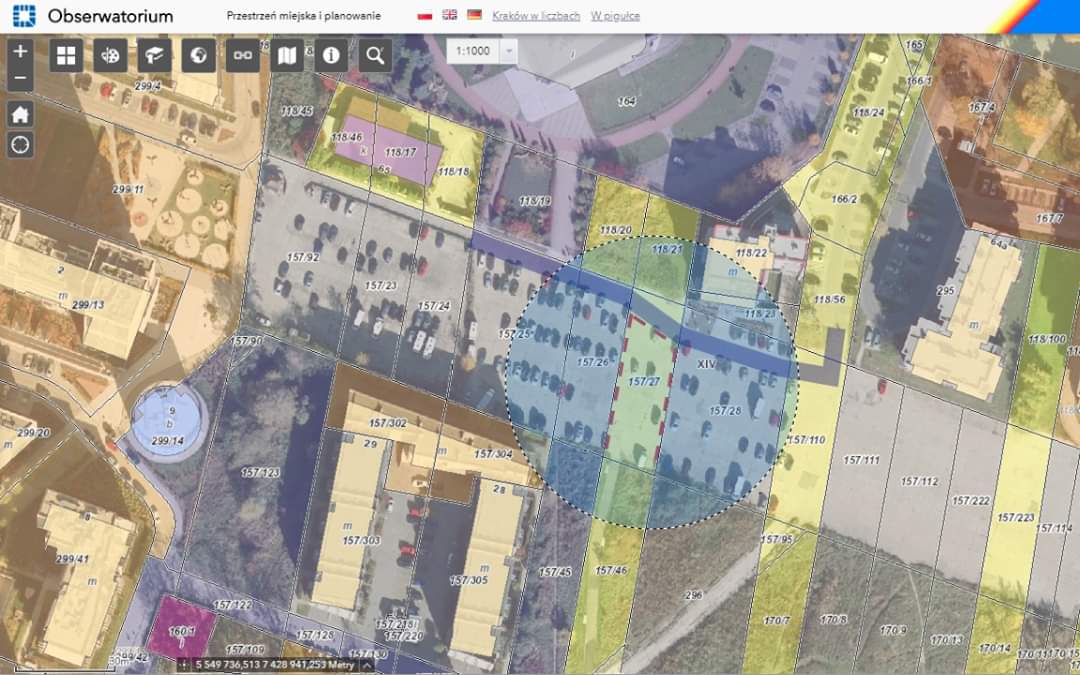The width and height of the screenshot is (1080, 675).
Task: Click parcel label 157/110
Action: [807, 439]
